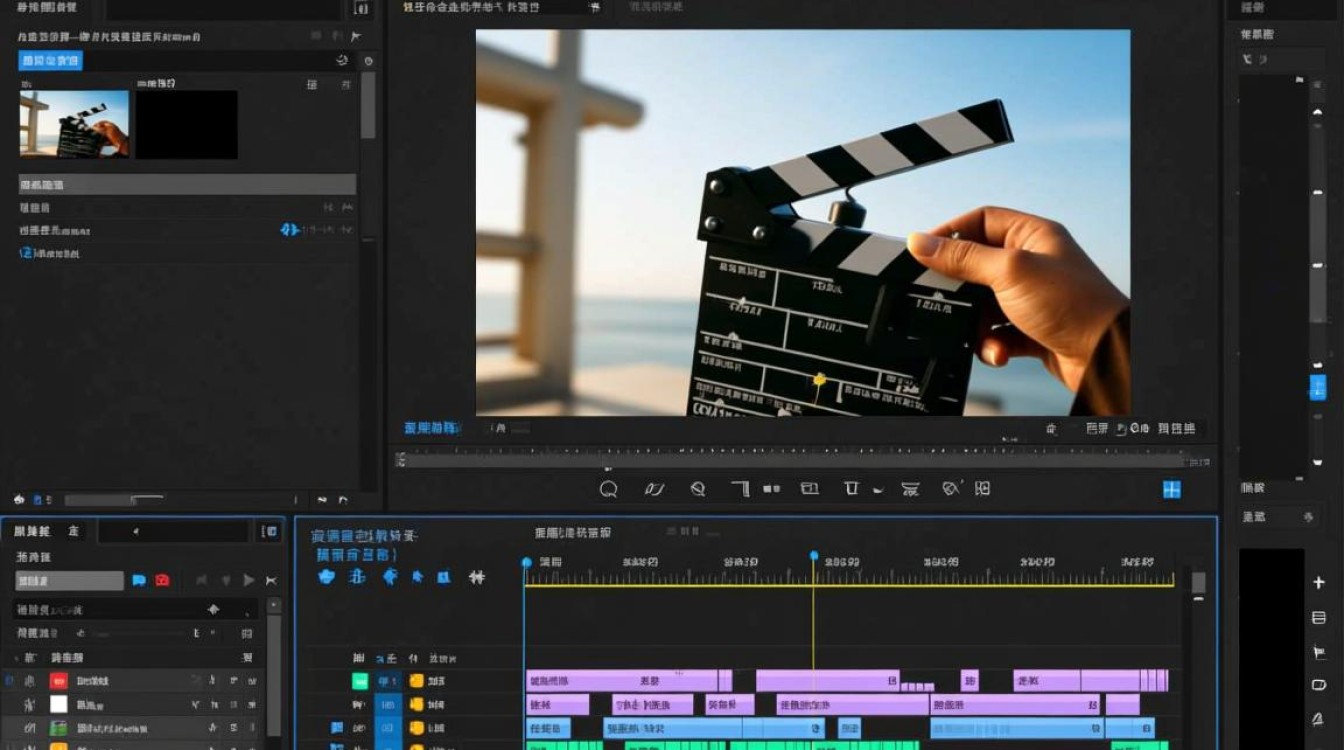Viewport: 1344px width, 750px height.
Task: Select the first blue tool icon above the track headers
Action: coord(326,577)
